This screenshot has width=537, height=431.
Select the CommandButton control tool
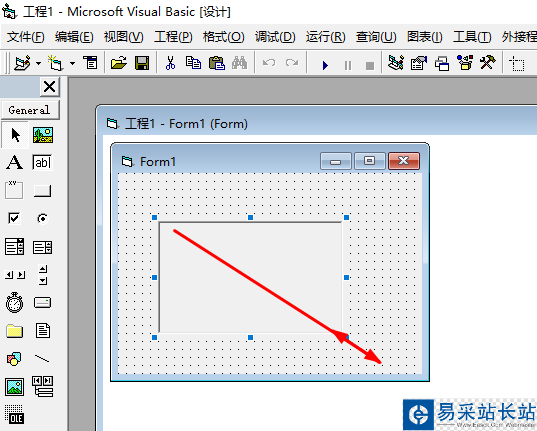[42, 191]
